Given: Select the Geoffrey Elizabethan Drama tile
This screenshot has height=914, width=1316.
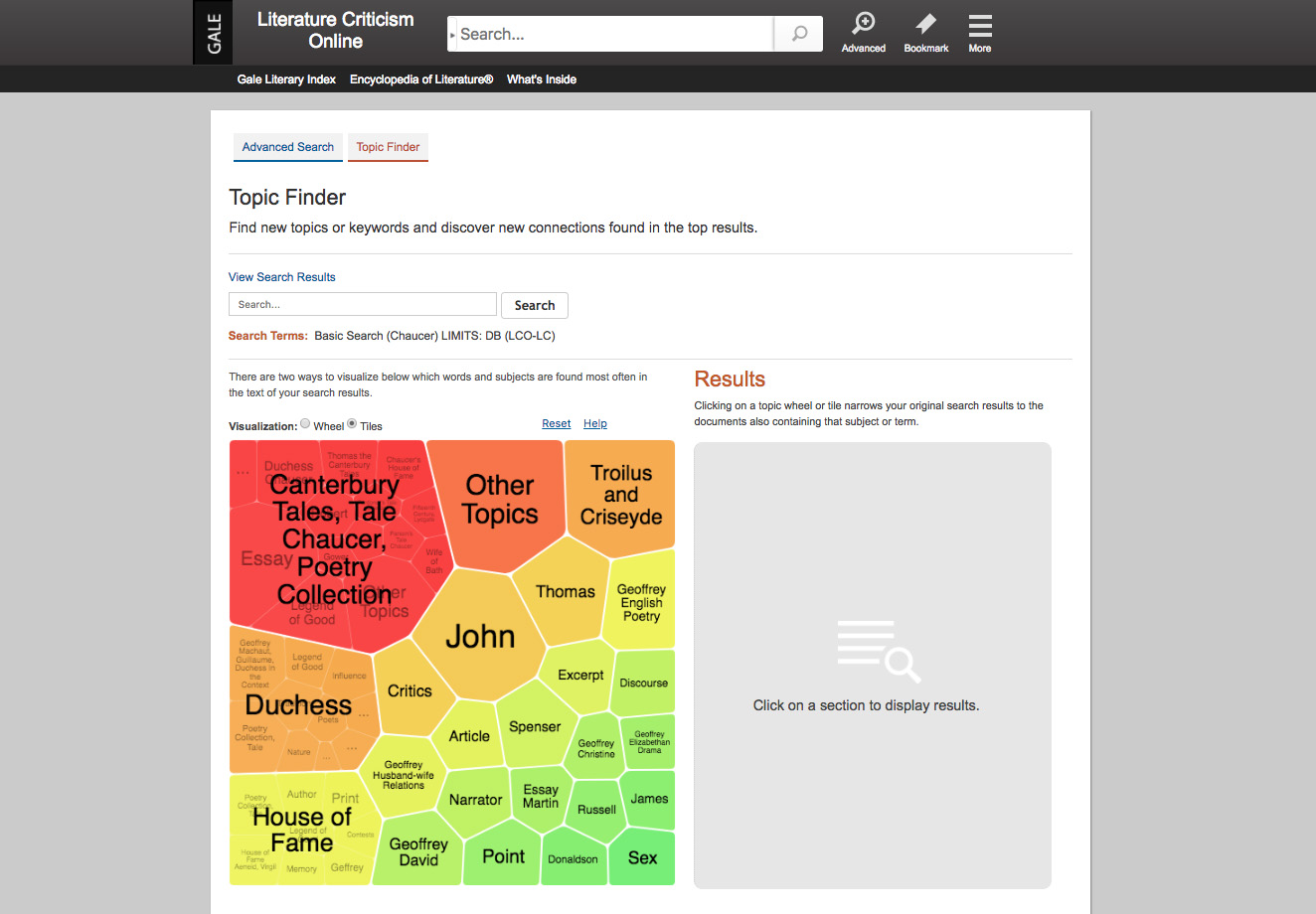Looking at the screenshot, I should tap(649, 741).
